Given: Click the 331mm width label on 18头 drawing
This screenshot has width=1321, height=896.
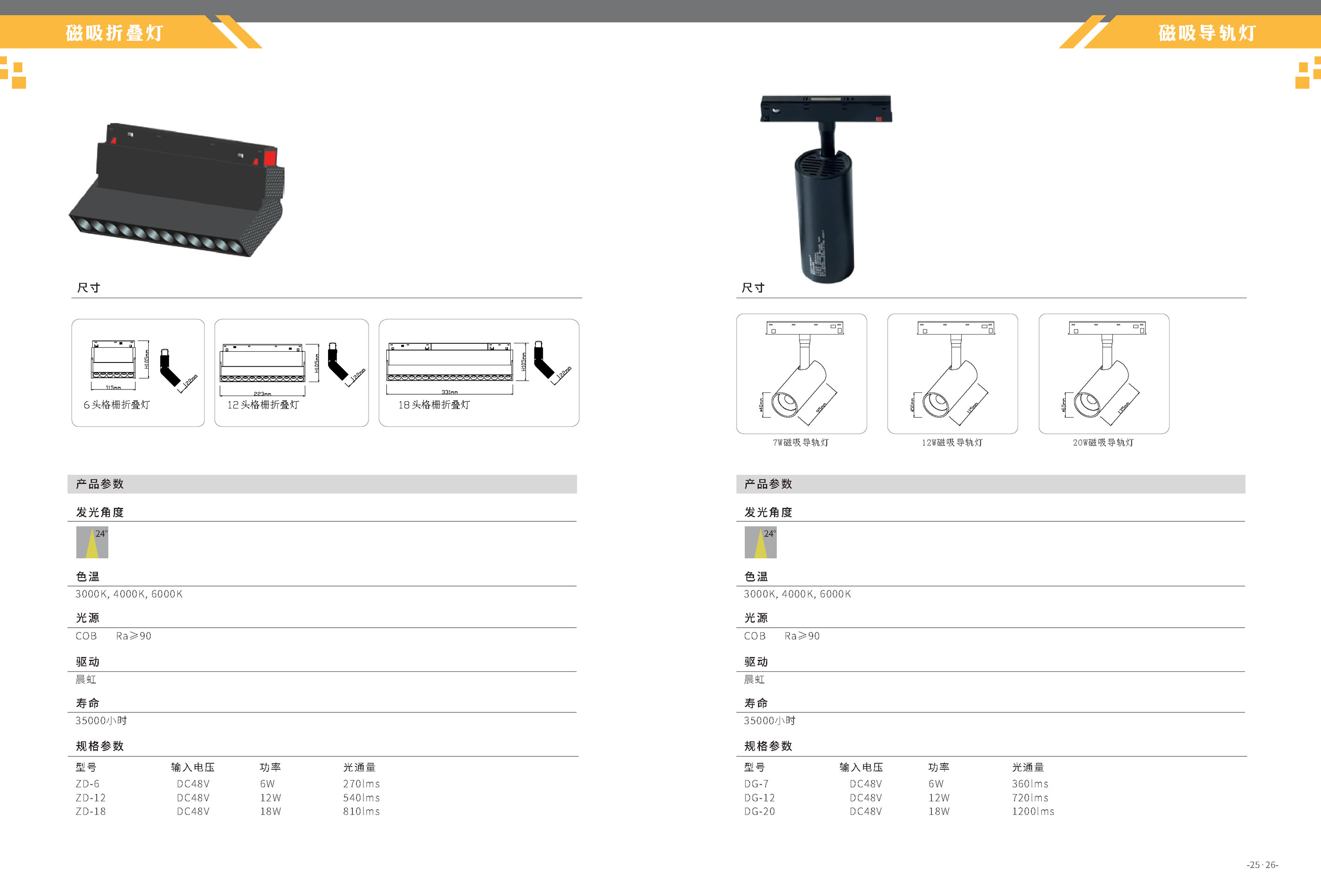Looking at the screenshot, I should pos(450,392).
